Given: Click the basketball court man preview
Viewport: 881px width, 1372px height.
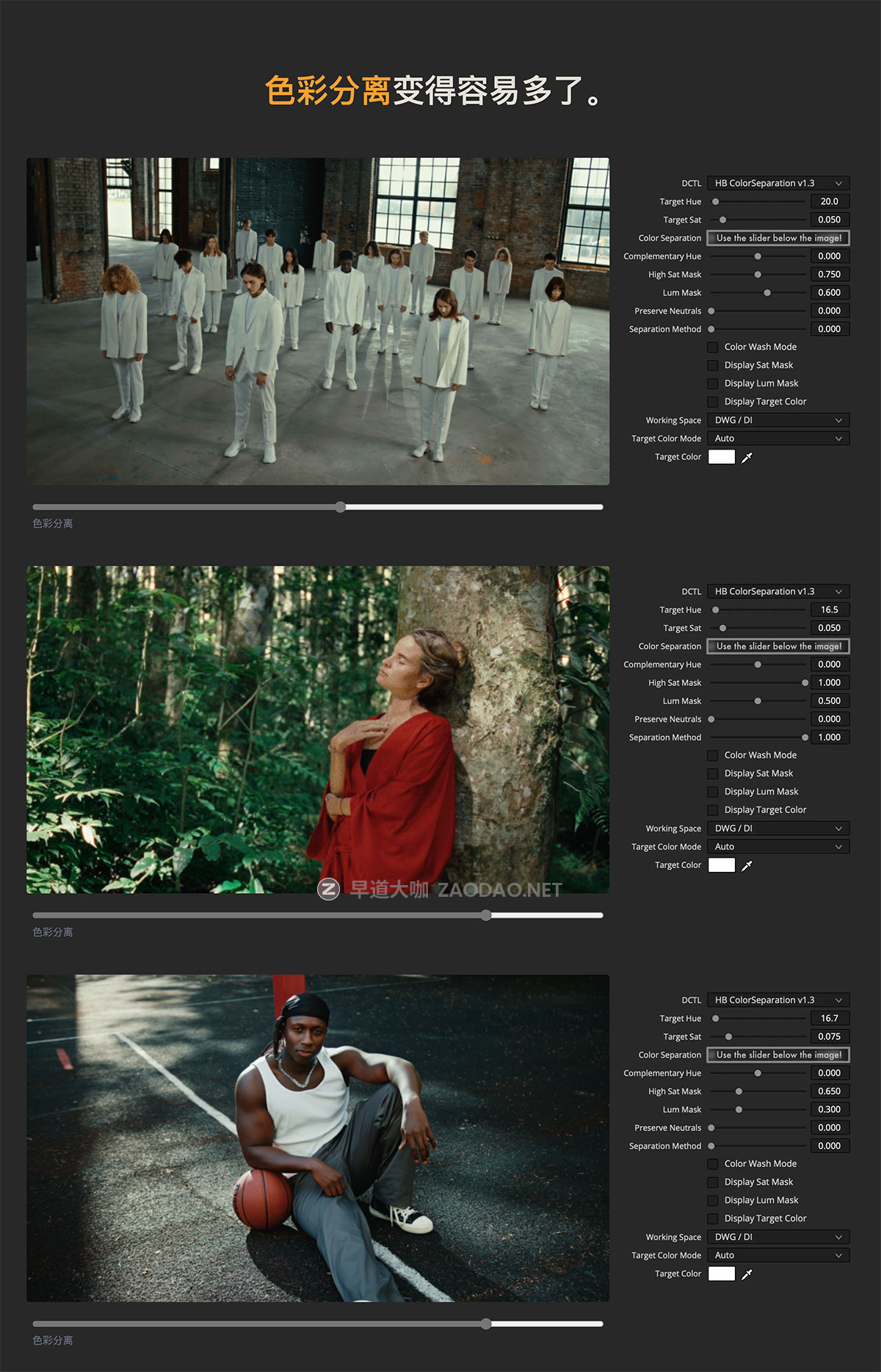Looking at the screenshot, I should 318,1138.
